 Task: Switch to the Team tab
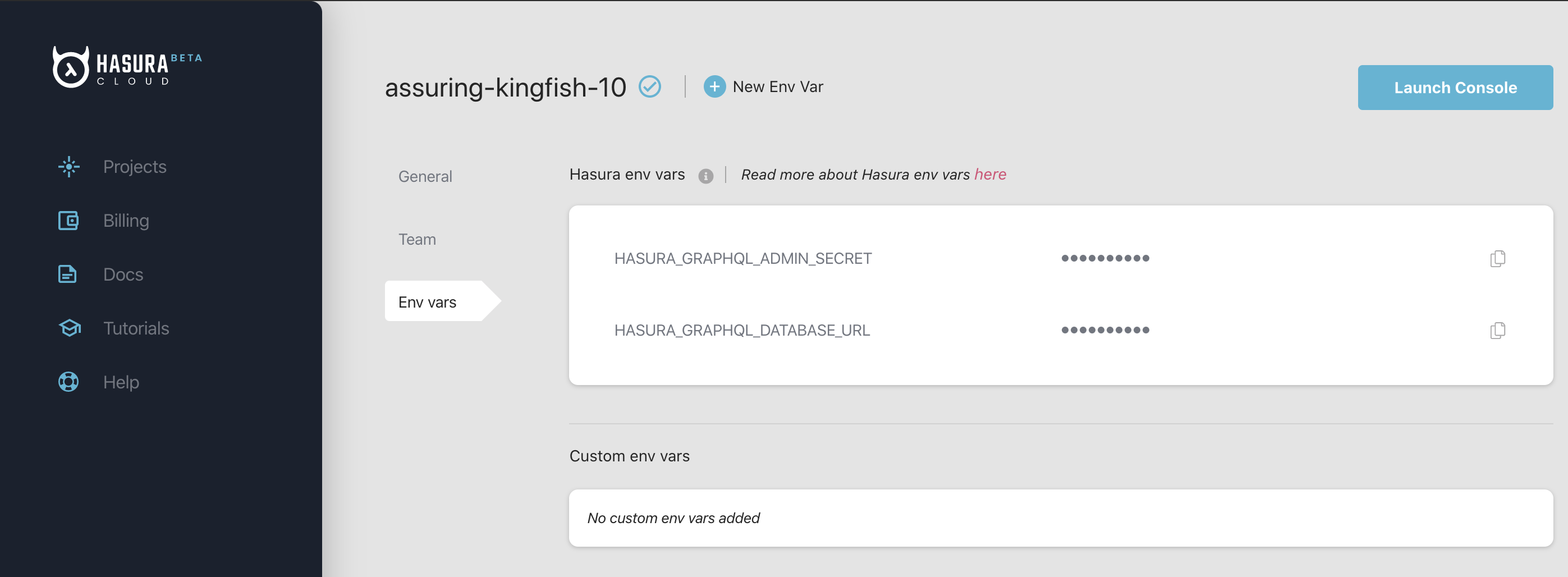(417, 239)
